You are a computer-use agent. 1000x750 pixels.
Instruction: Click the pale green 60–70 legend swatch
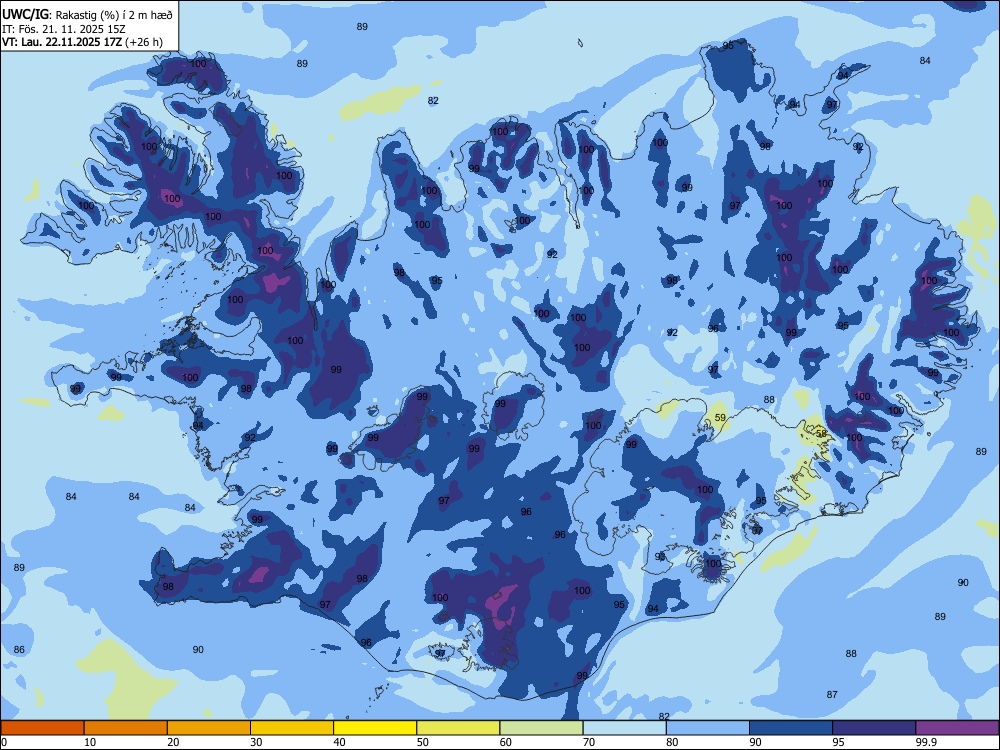click(541, 728)
